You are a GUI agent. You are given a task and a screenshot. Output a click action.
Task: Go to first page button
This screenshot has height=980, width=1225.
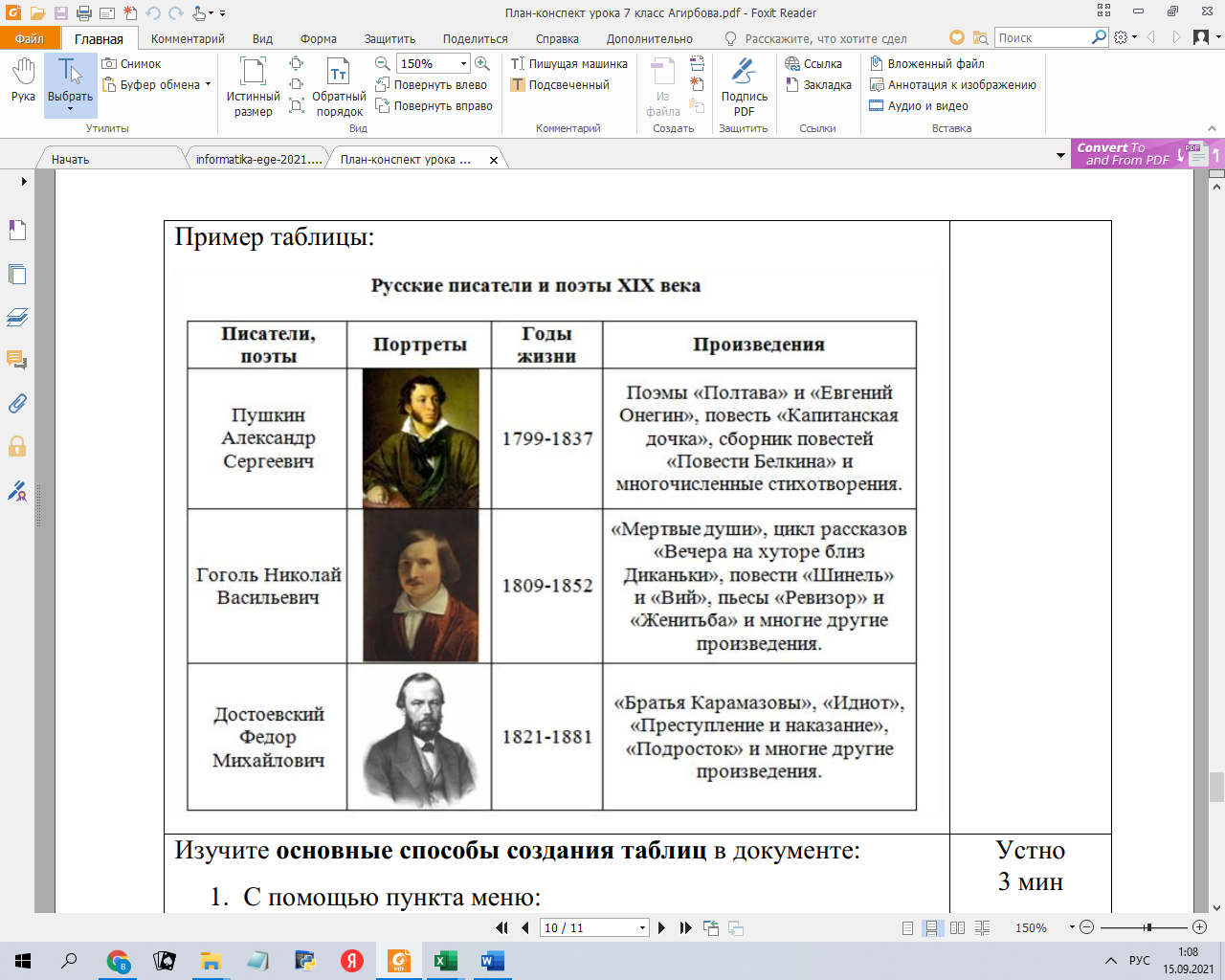click(501, 927)
